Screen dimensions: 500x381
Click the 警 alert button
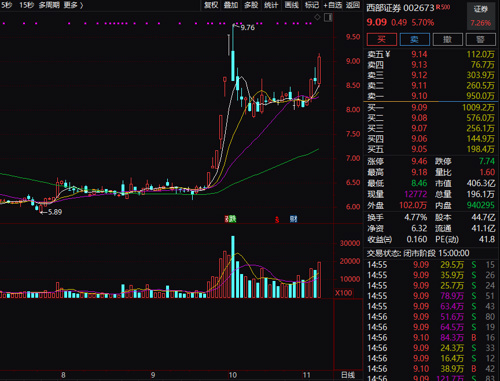480,40
